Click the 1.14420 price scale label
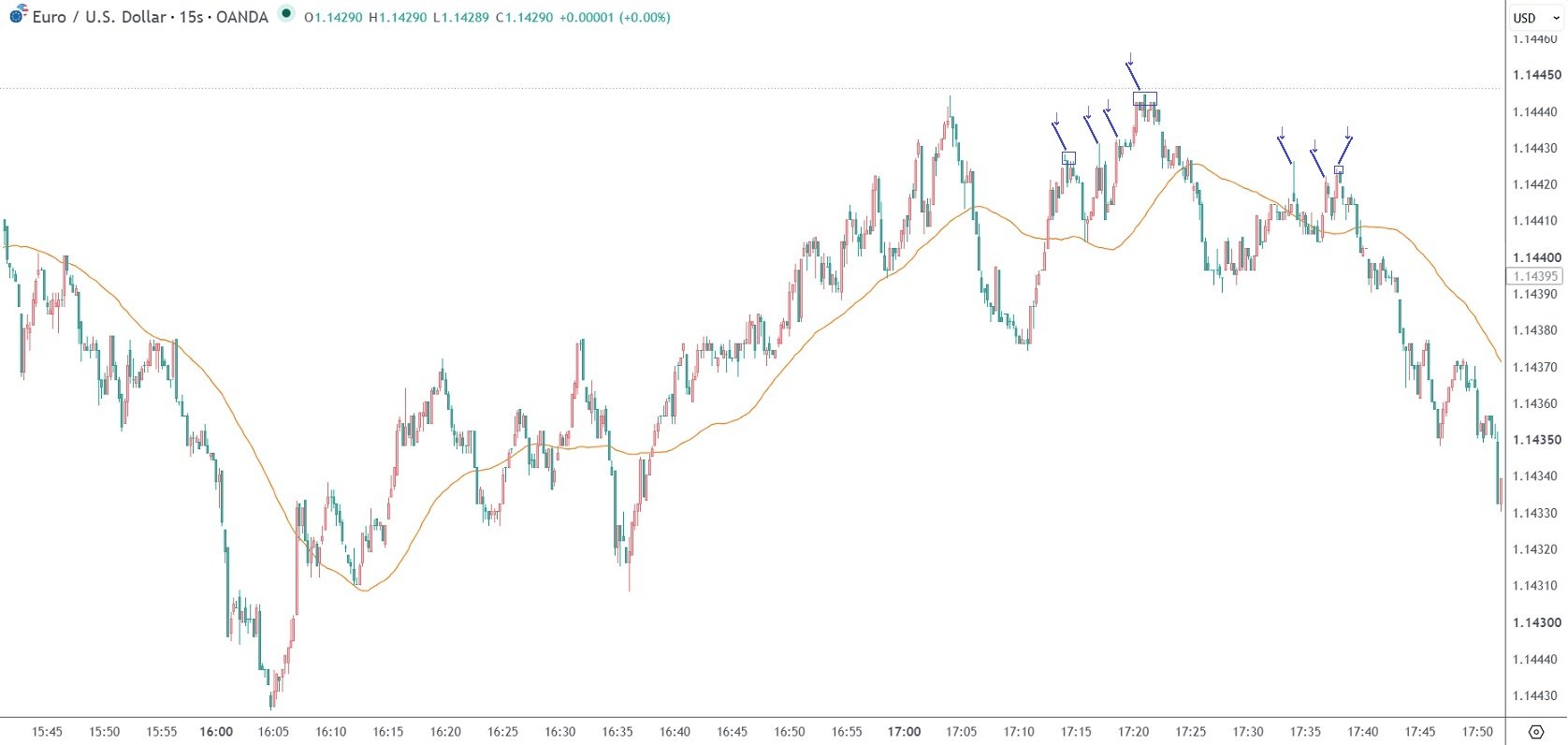Viewport: 1568px width, 745px height. click(1536, 184)
